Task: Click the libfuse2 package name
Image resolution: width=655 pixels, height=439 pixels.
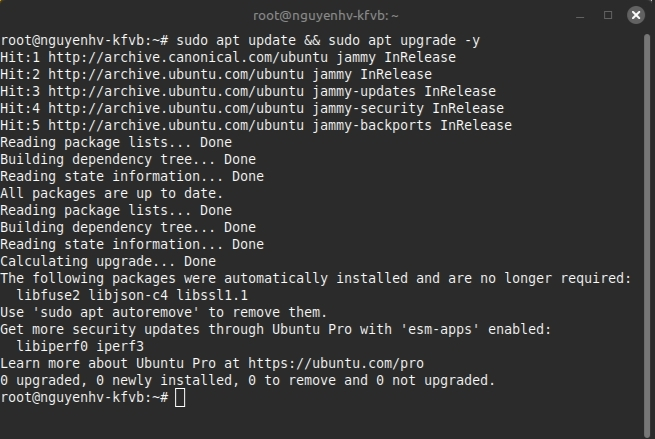Action: click(x=48, y=295)
